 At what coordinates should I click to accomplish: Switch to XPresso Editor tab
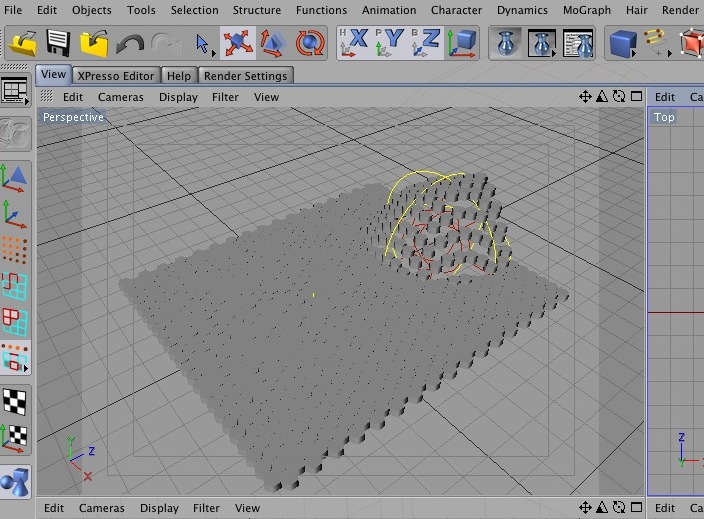tap(116, 76)
